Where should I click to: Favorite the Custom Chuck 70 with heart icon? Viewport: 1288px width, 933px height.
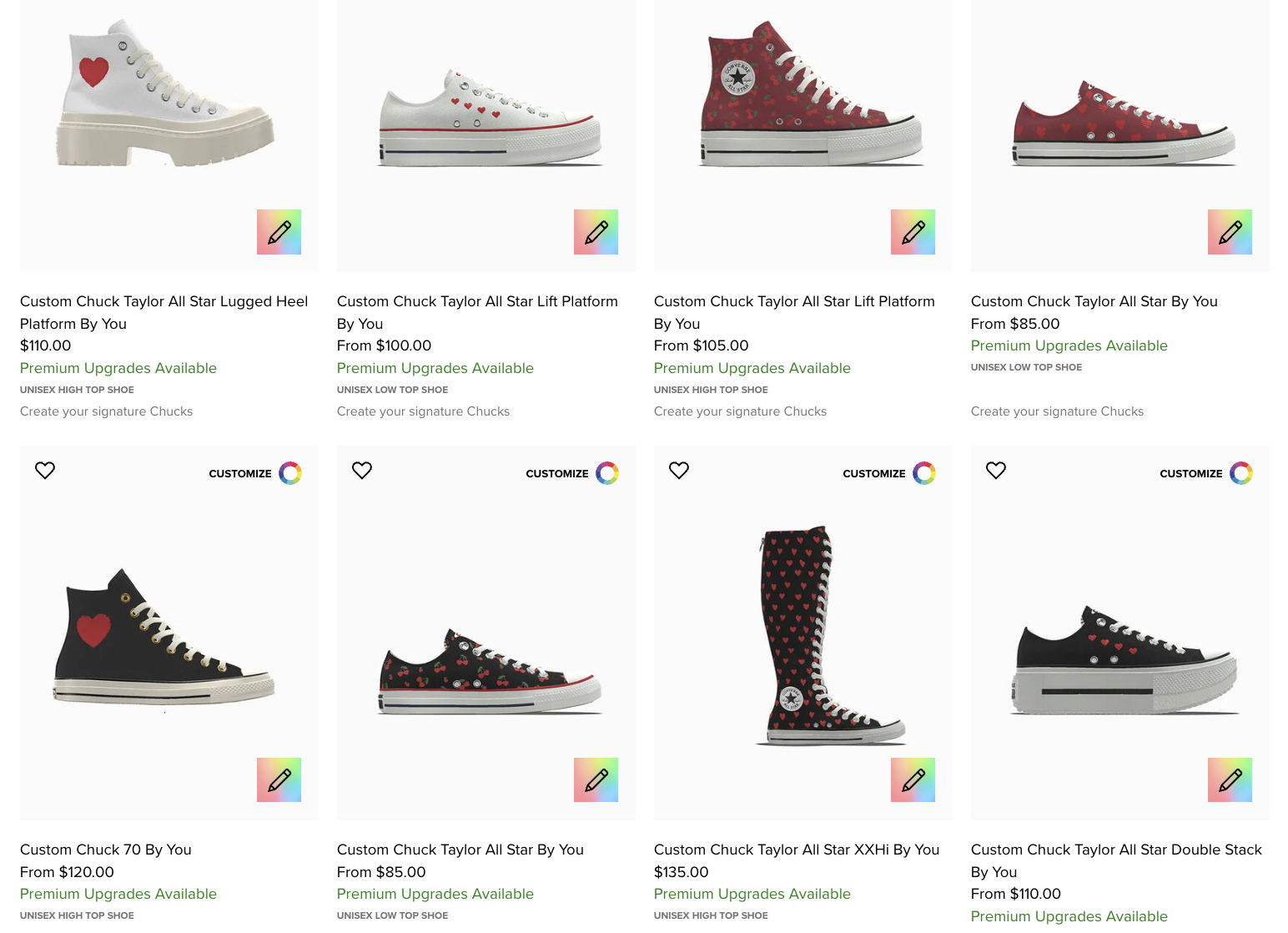(45, 471)
